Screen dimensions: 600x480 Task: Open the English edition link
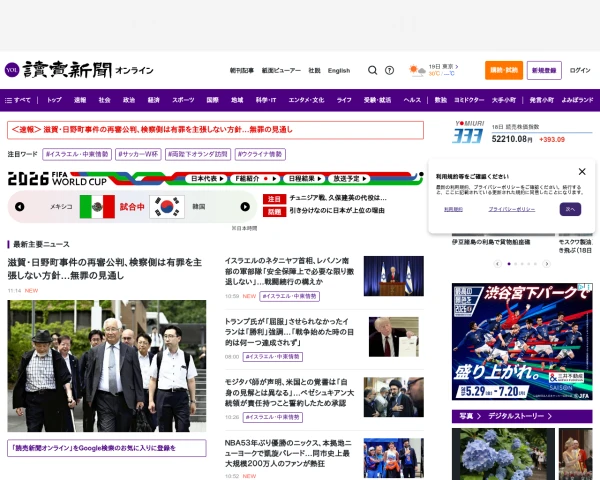tap(339, 70)
